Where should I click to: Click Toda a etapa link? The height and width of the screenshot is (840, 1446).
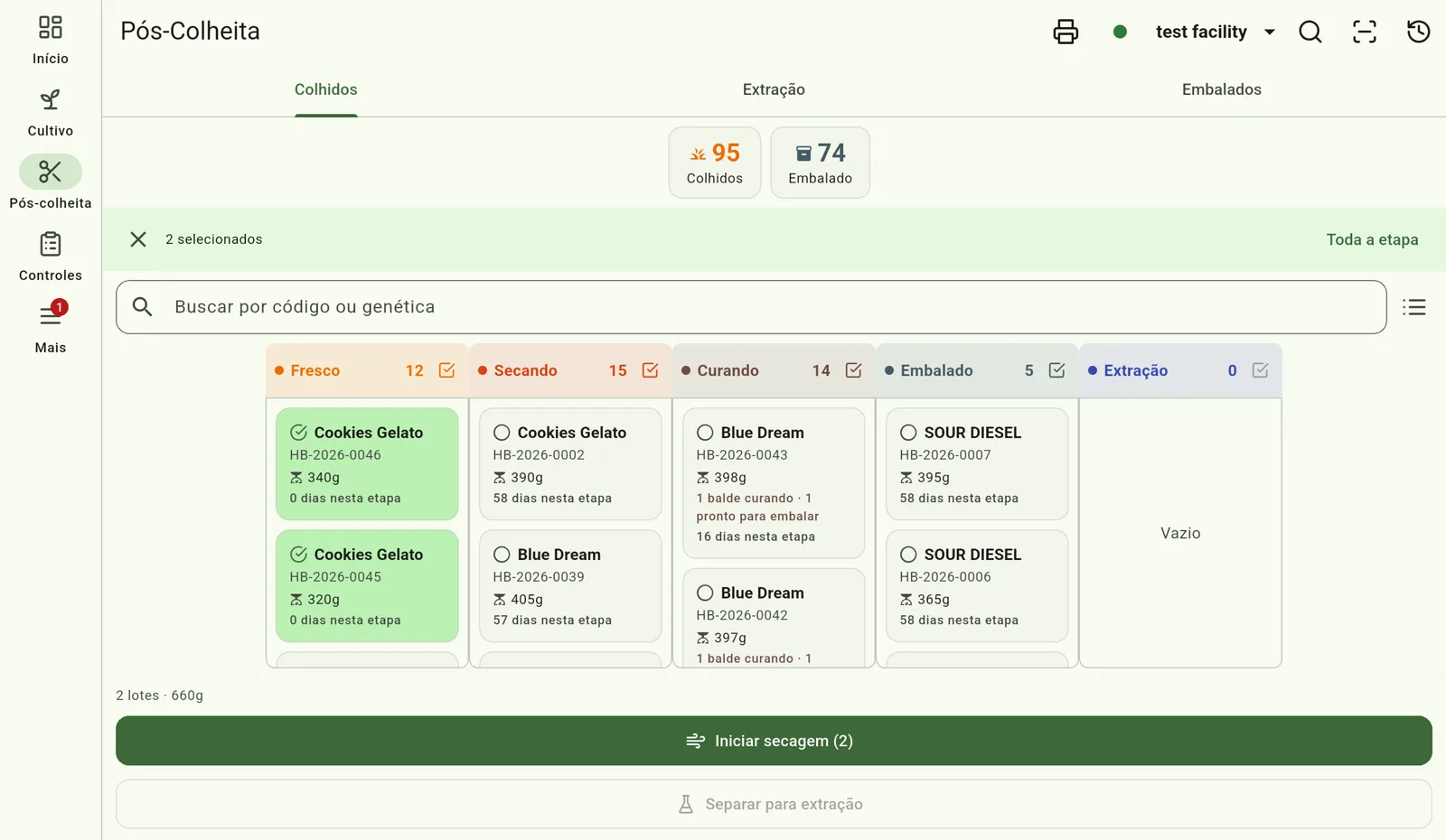pyautogui.click(x=1372, y=239)
